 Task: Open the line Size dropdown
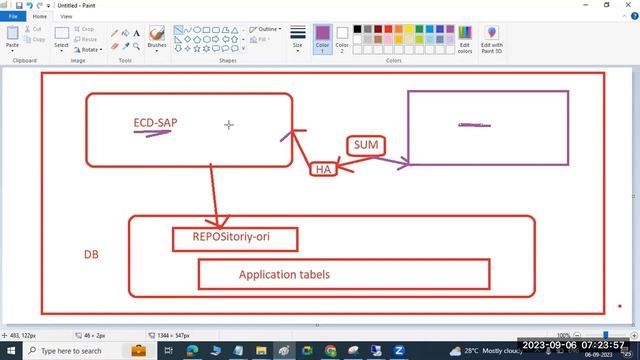click(x=298, y=40)
